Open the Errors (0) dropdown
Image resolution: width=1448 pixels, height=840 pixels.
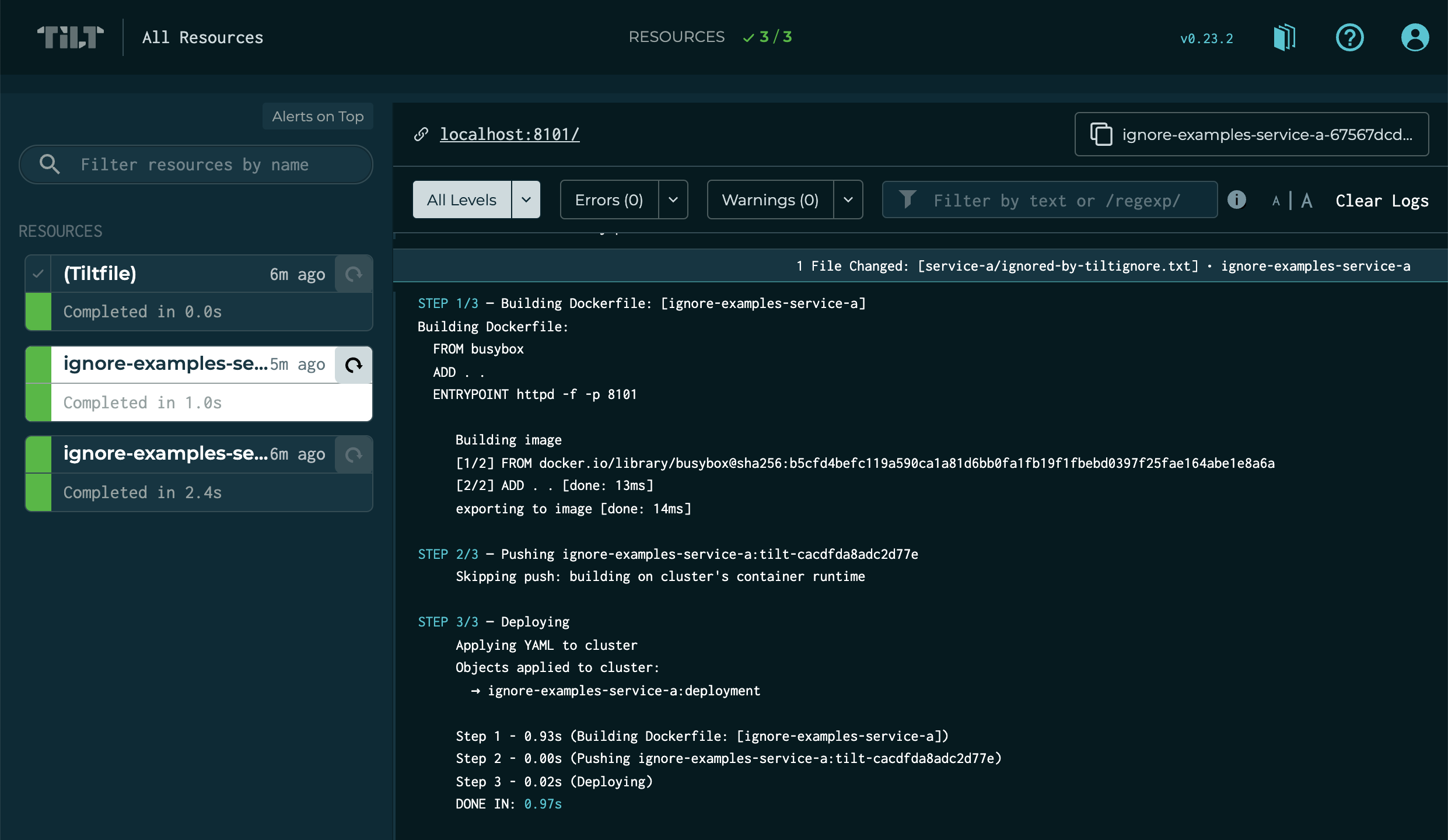[673, 199]
